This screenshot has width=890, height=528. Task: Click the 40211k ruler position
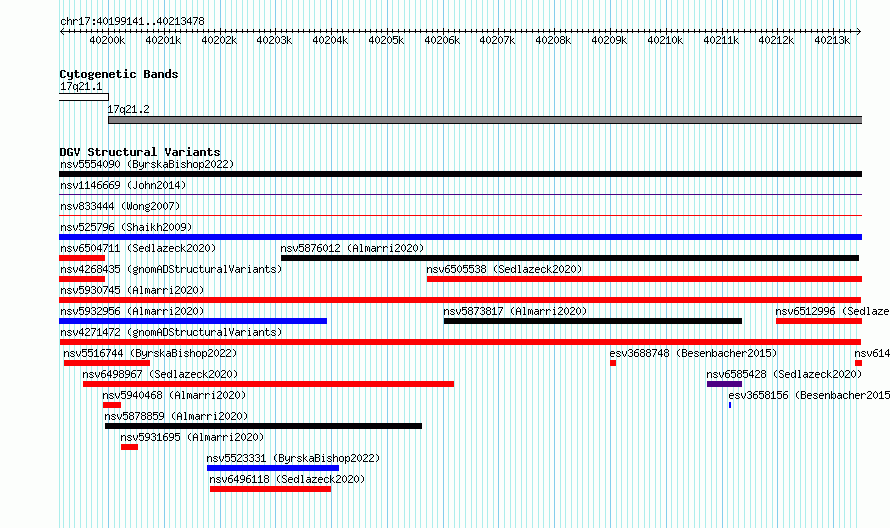[x=721, y=40]
